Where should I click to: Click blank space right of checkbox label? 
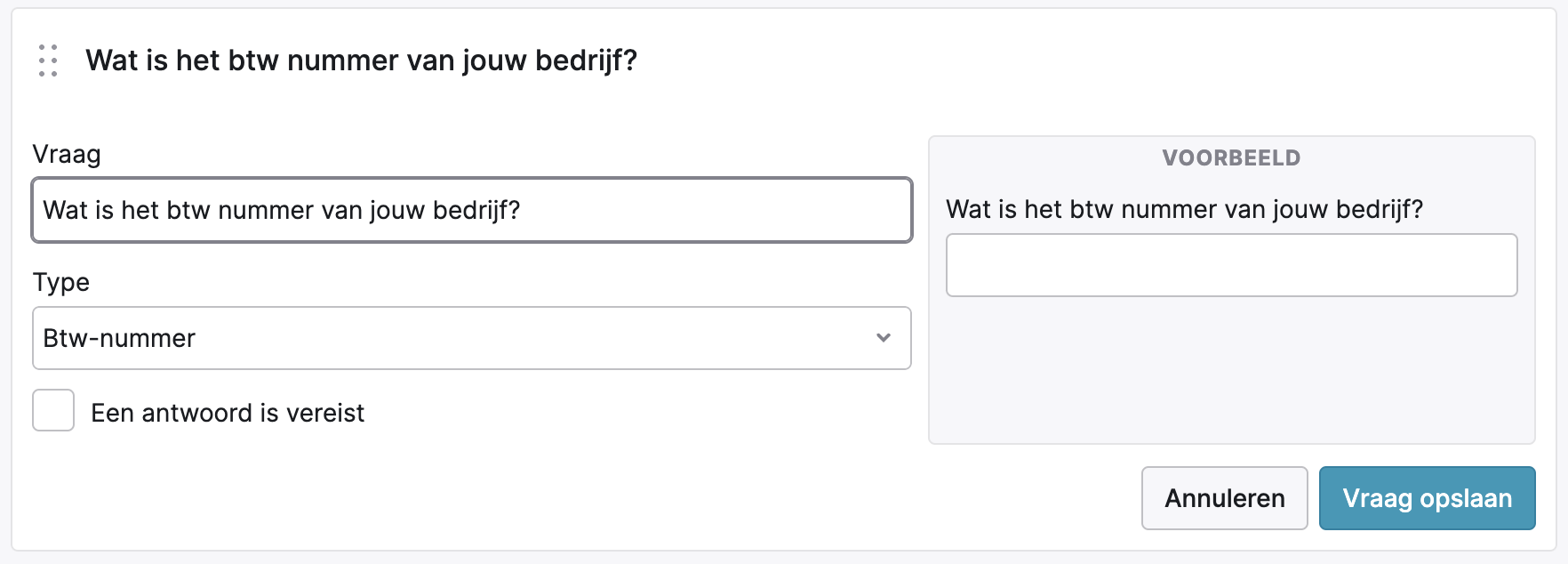coord(622,413)
